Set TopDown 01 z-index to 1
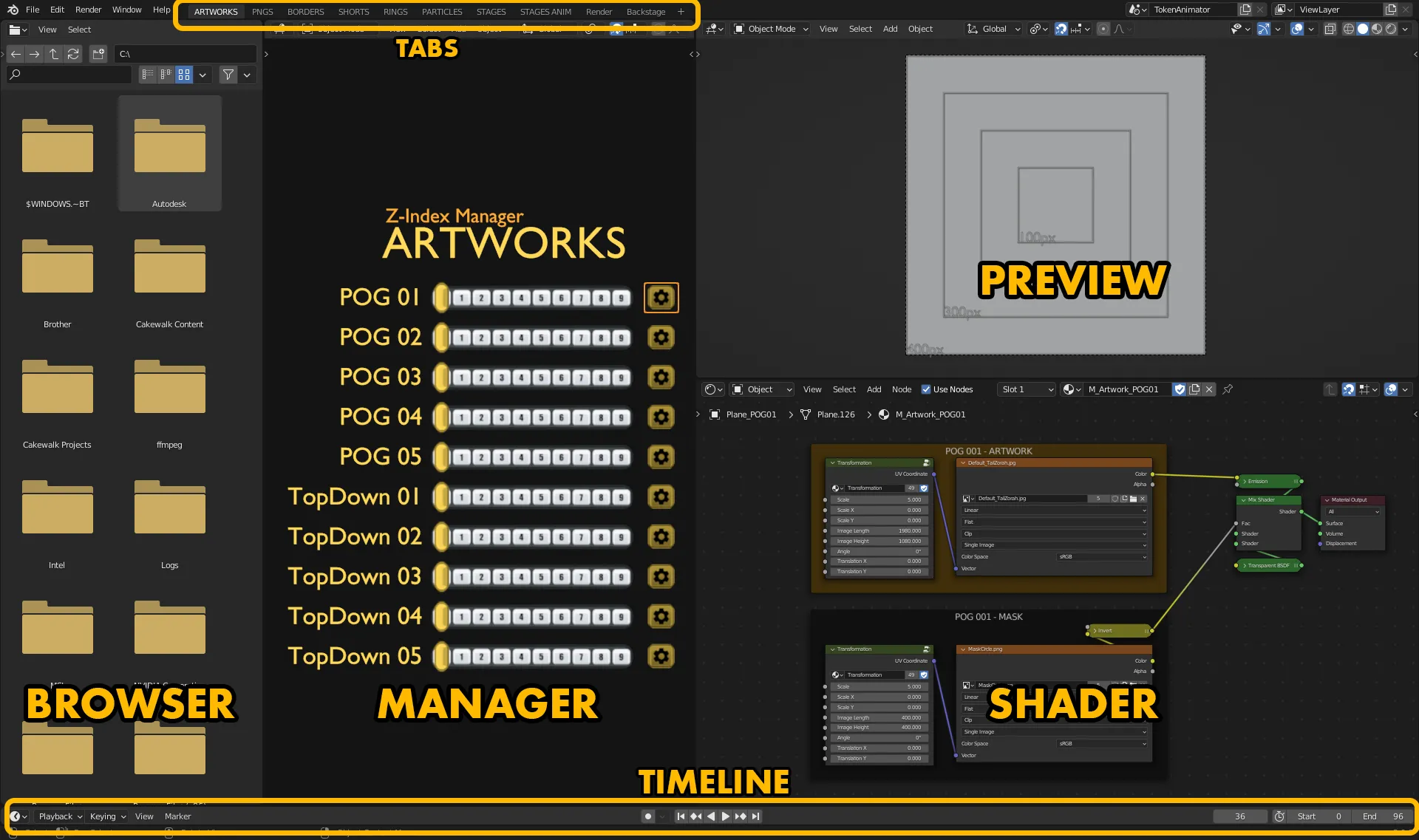The height and width of the screenshot is (840, 1419). [461, 498]
